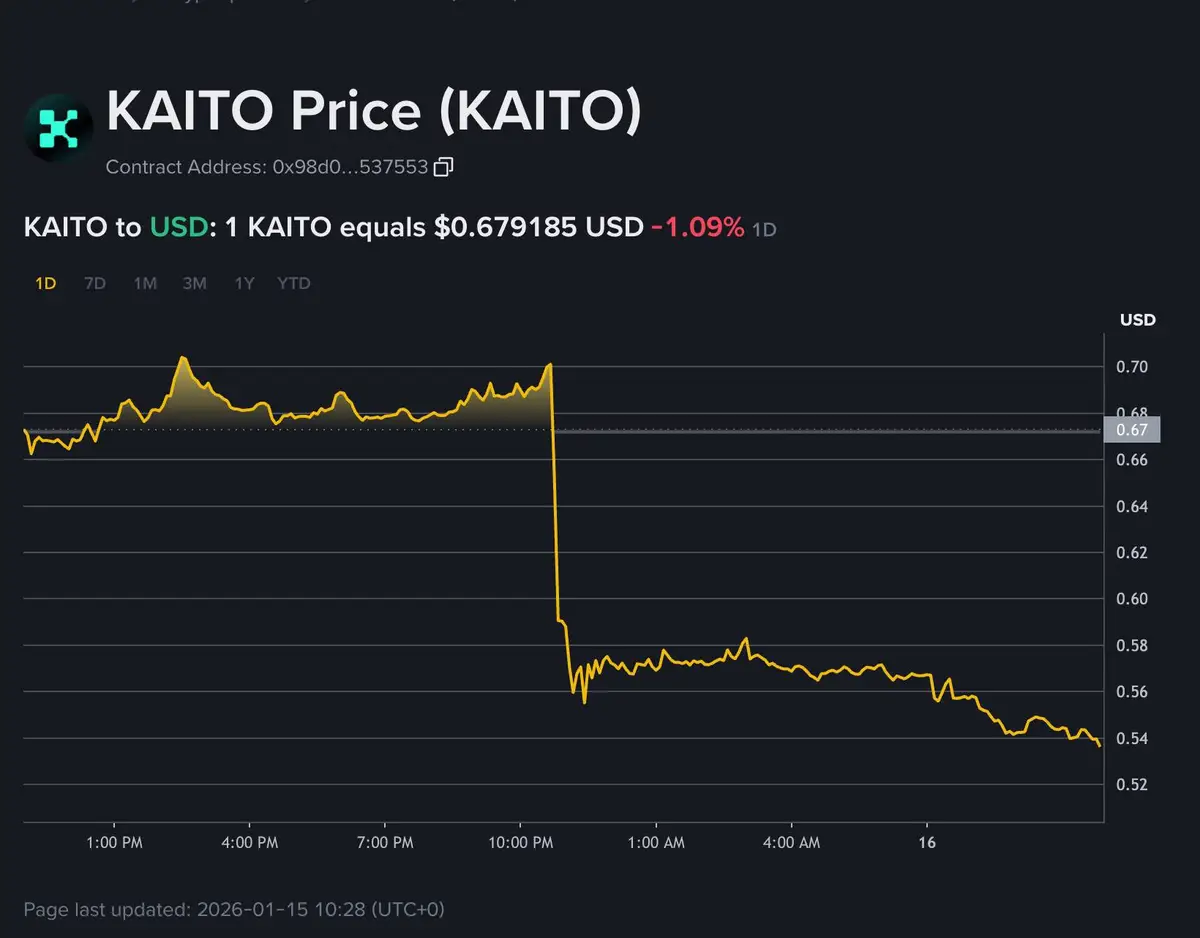Click the USD label above price axis
The image size is (1200, 938).
(x=1138, y=320)
